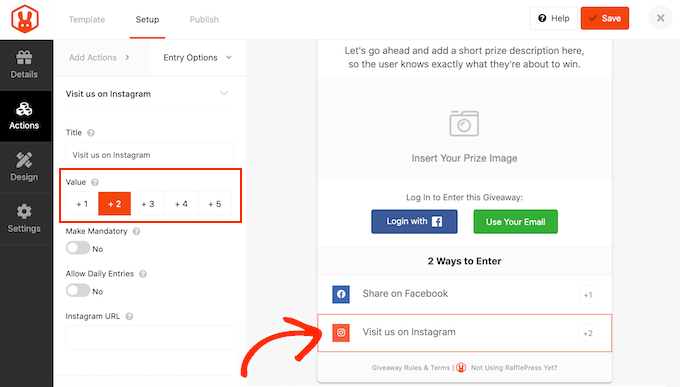Click the RafflePress rabbit logo
This screenshot has width=680, height=387.
25,19
